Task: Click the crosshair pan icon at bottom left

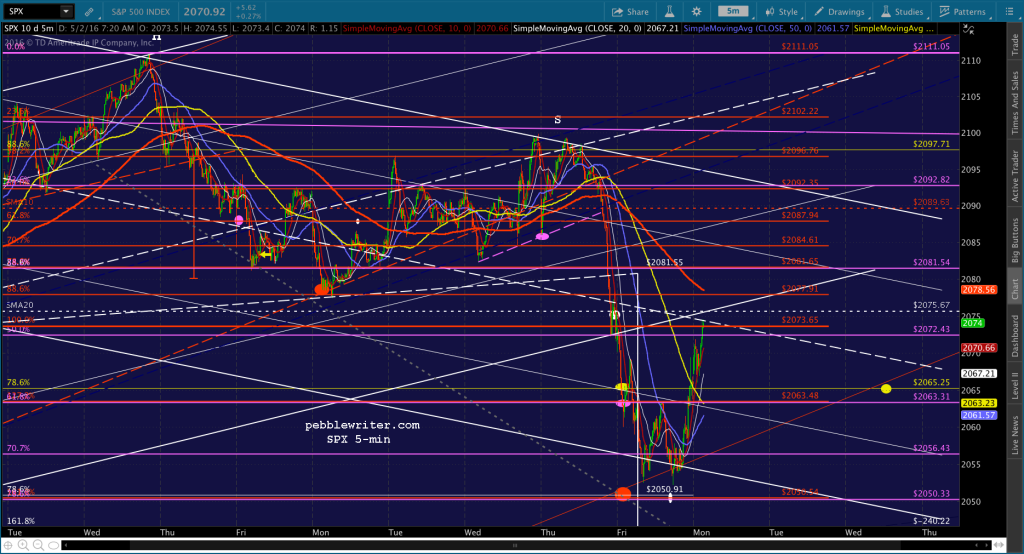Action: tap(8, 545)
